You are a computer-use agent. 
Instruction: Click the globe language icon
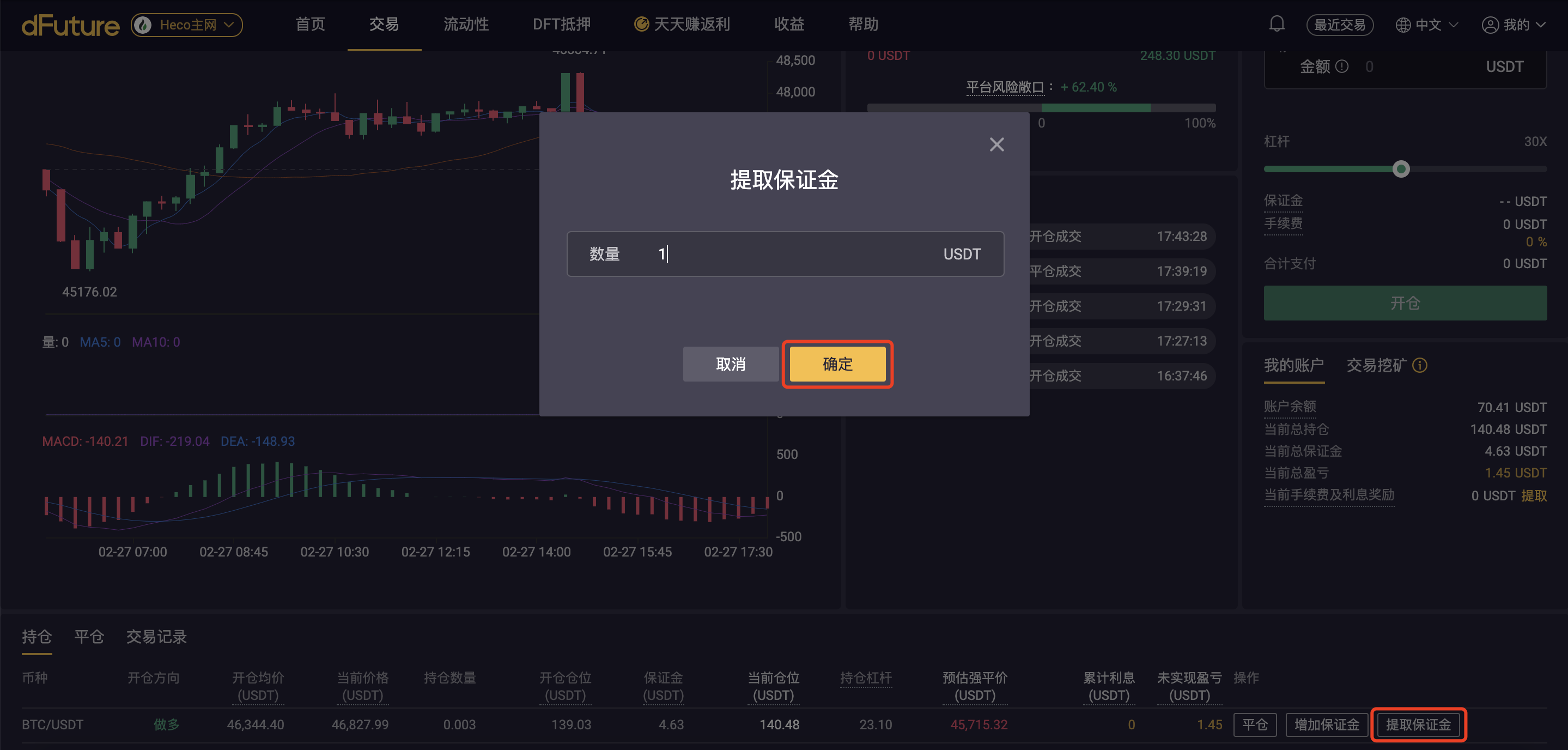(1402, 25)
